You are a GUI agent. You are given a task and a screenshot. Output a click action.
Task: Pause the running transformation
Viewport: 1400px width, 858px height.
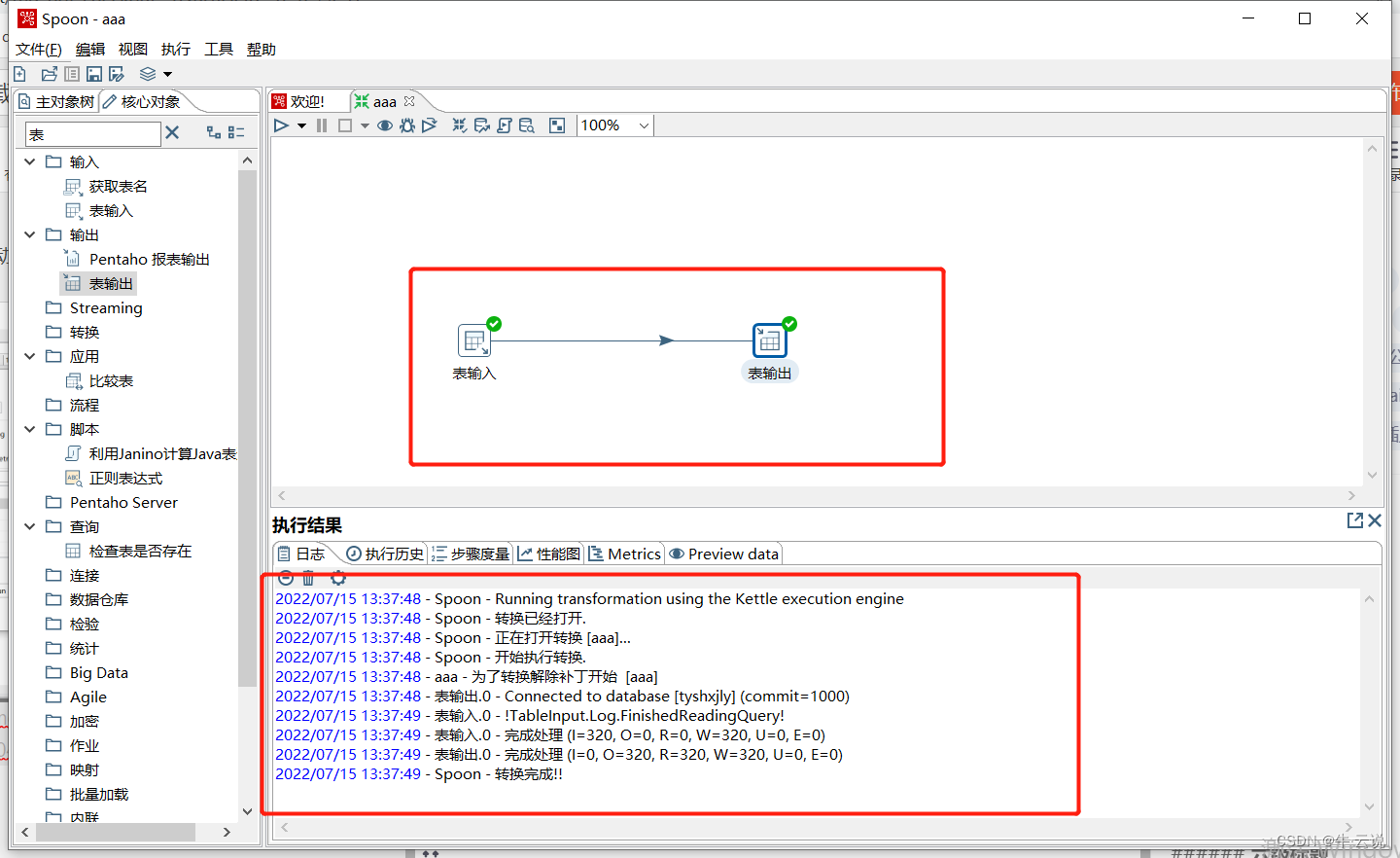point(322,125)
